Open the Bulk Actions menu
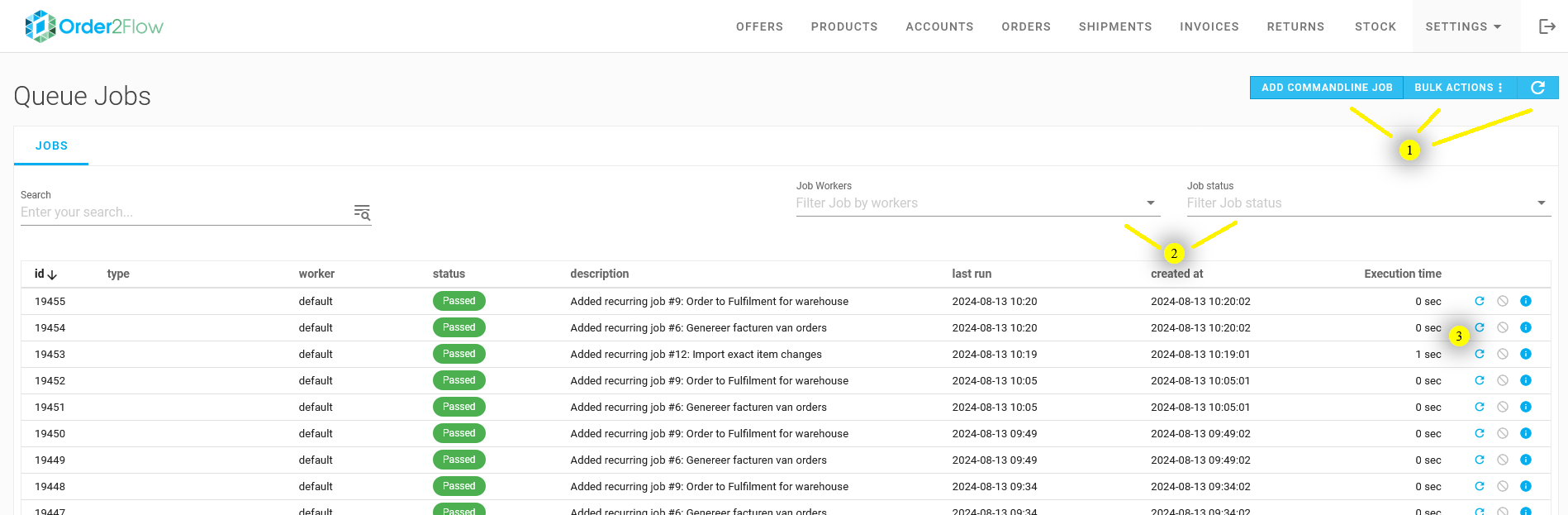This screenshot has height=515, width=1568. tap(1458, 88)
